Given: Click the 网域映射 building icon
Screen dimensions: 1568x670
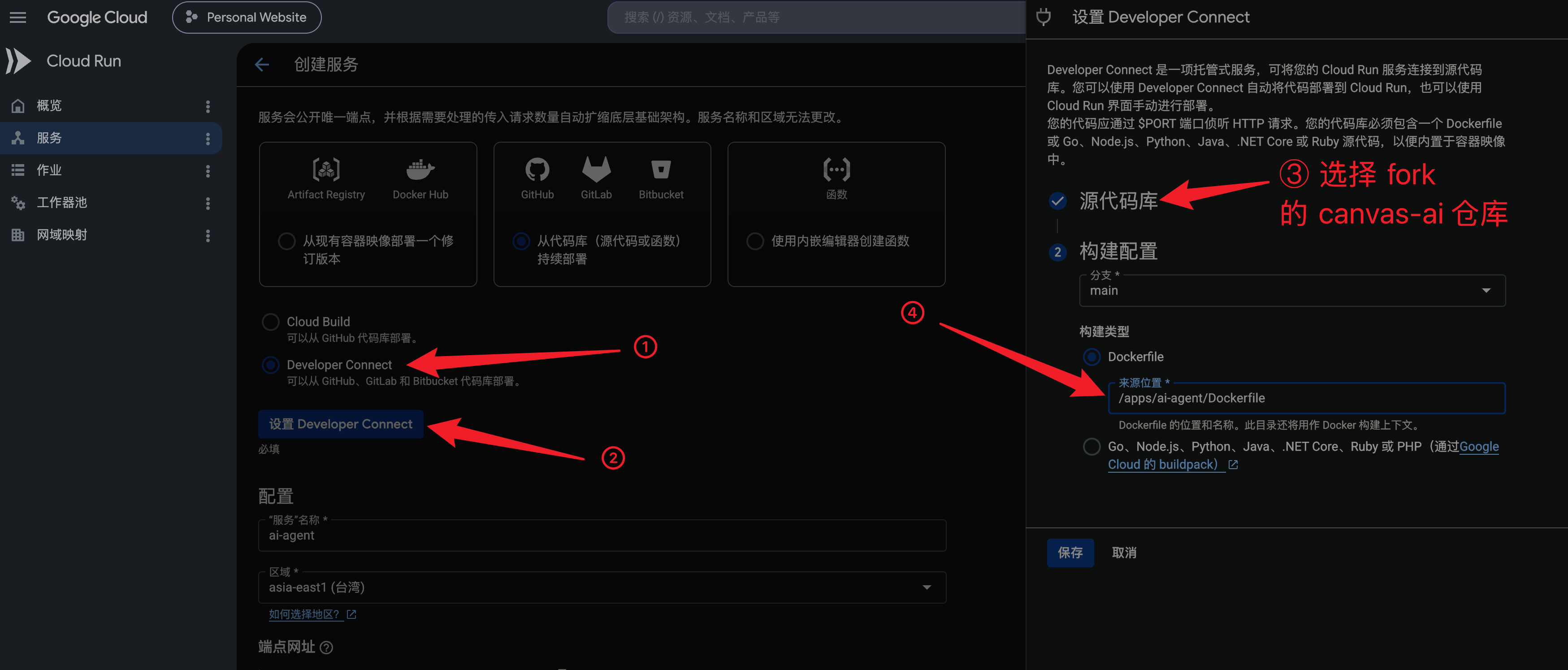Looking at the screenshot, I should (18, 235).
